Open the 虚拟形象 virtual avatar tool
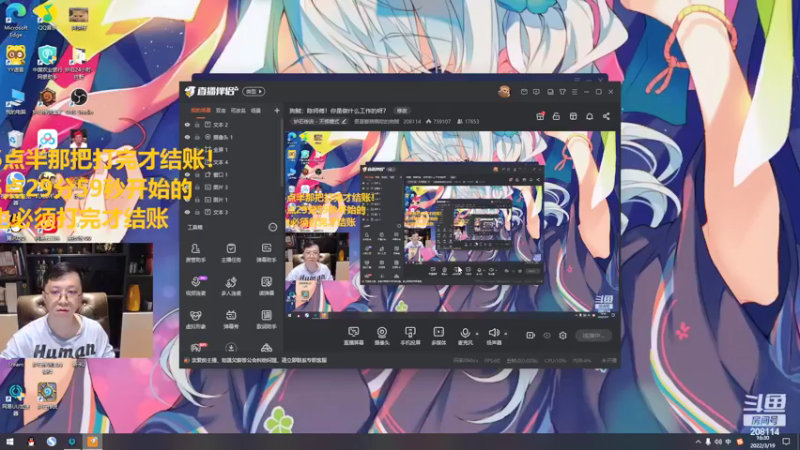The image size is (800, 450). click(x=195, y=319)
